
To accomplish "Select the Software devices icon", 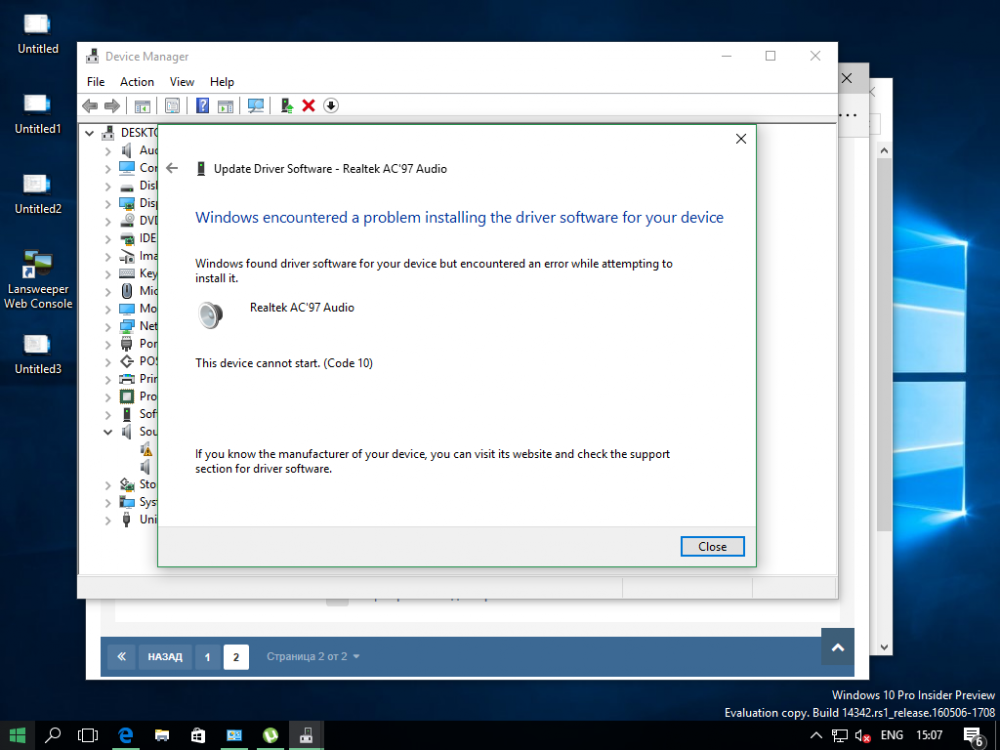I will [127, 414].
